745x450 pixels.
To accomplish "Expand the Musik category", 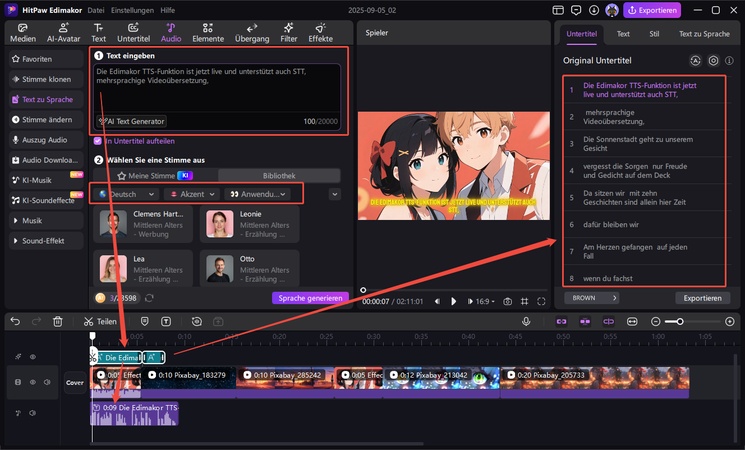I will [46, 220].
